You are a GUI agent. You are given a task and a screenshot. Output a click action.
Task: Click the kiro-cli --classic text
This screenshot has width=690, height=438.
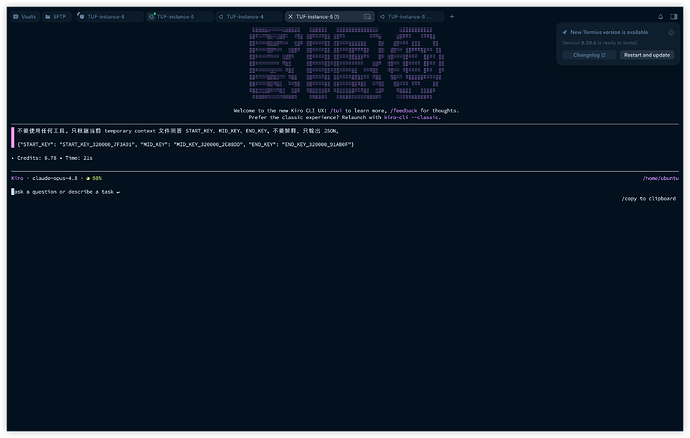(411, 118)
